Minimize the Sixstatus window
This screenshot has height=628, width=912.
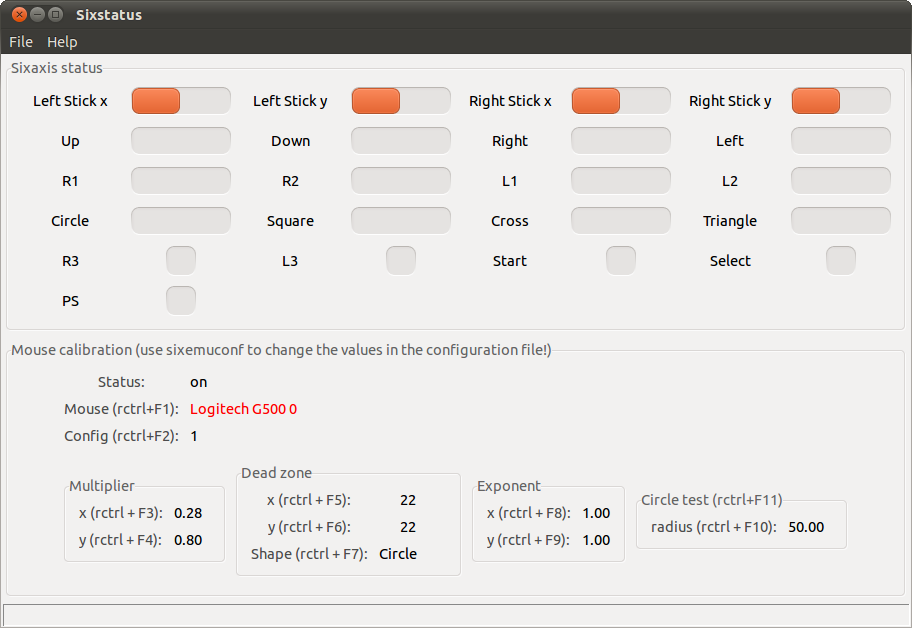coord(37,15)
